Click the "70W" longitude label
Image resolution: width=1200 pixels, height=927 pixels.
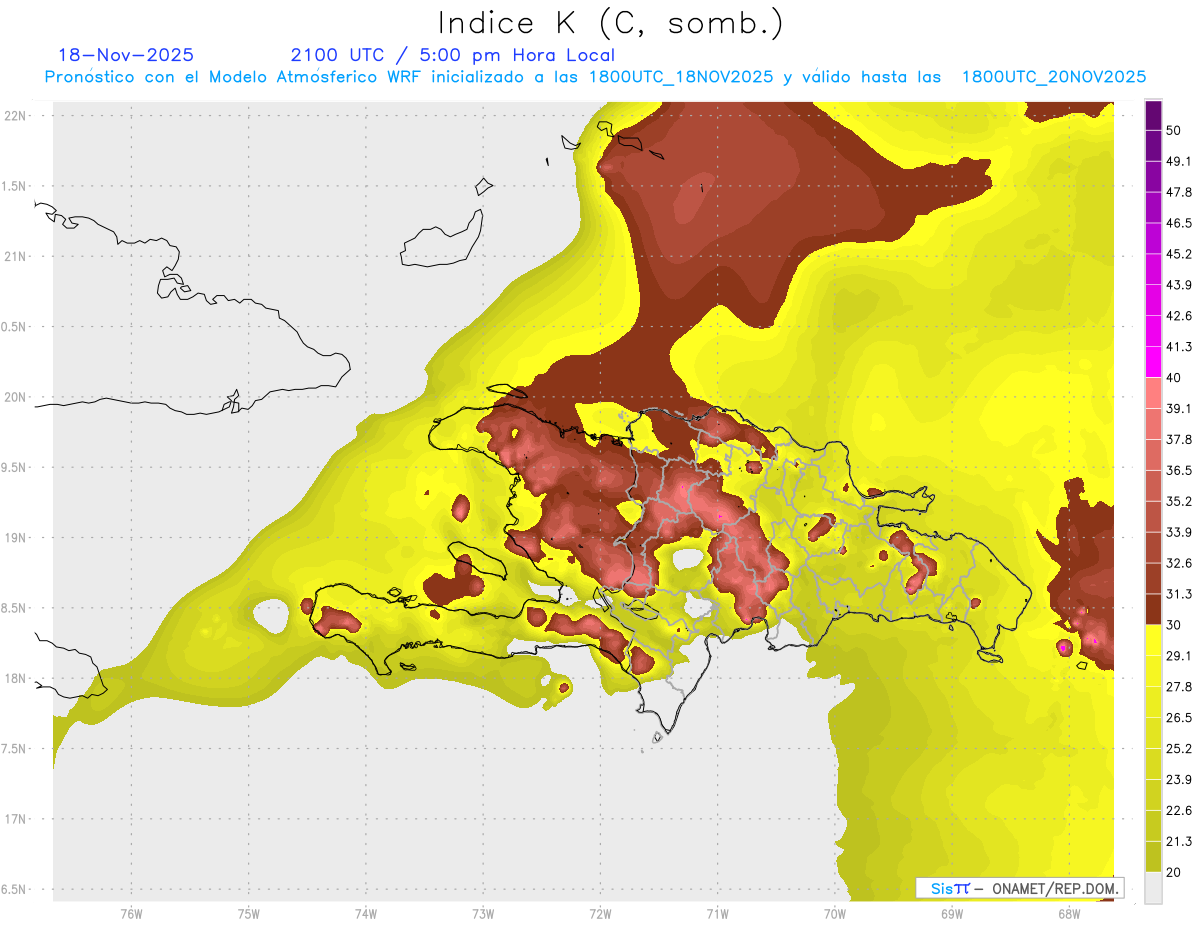coord(835,914)
